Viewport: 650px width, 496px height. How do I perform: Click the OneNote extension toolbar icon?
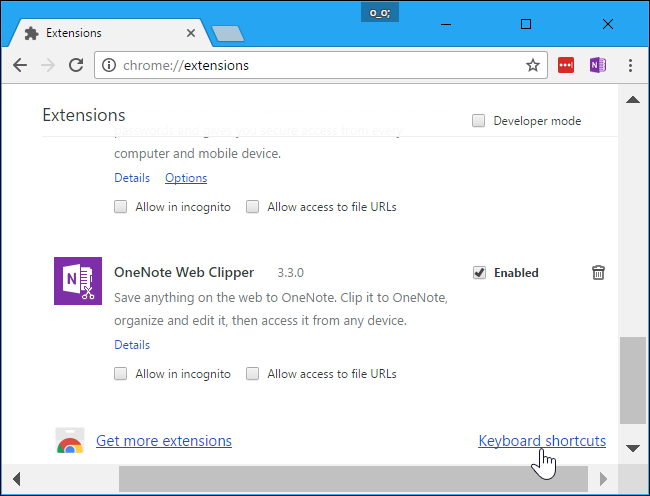(598, 65)
